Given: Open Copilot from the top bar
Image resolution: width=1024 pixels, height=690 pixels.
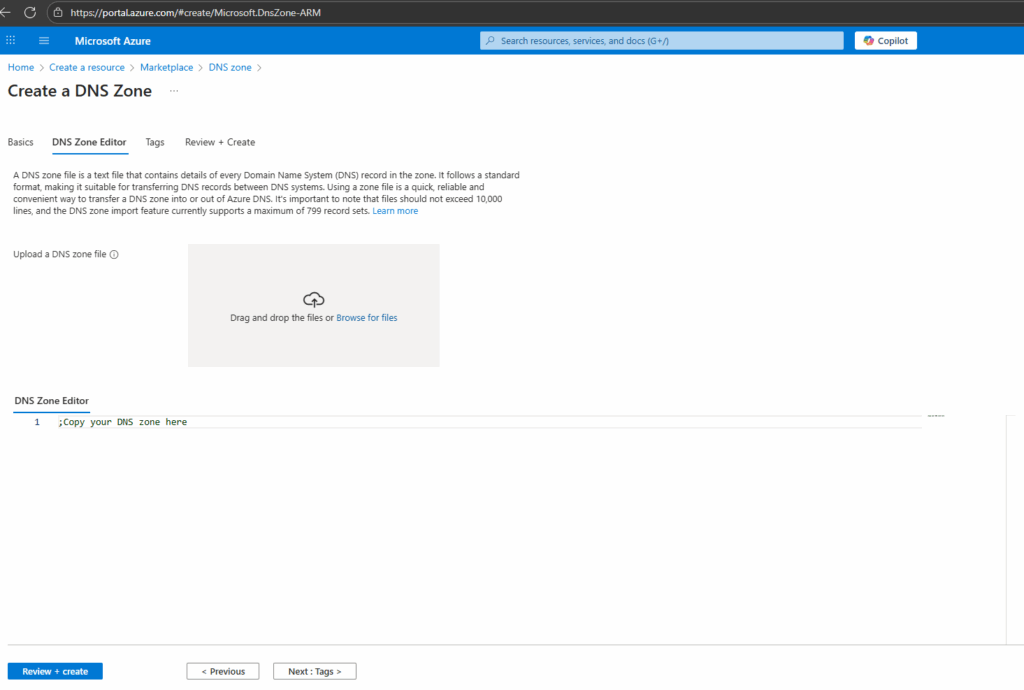Looking at the screenshot, I should pos(885,41).
